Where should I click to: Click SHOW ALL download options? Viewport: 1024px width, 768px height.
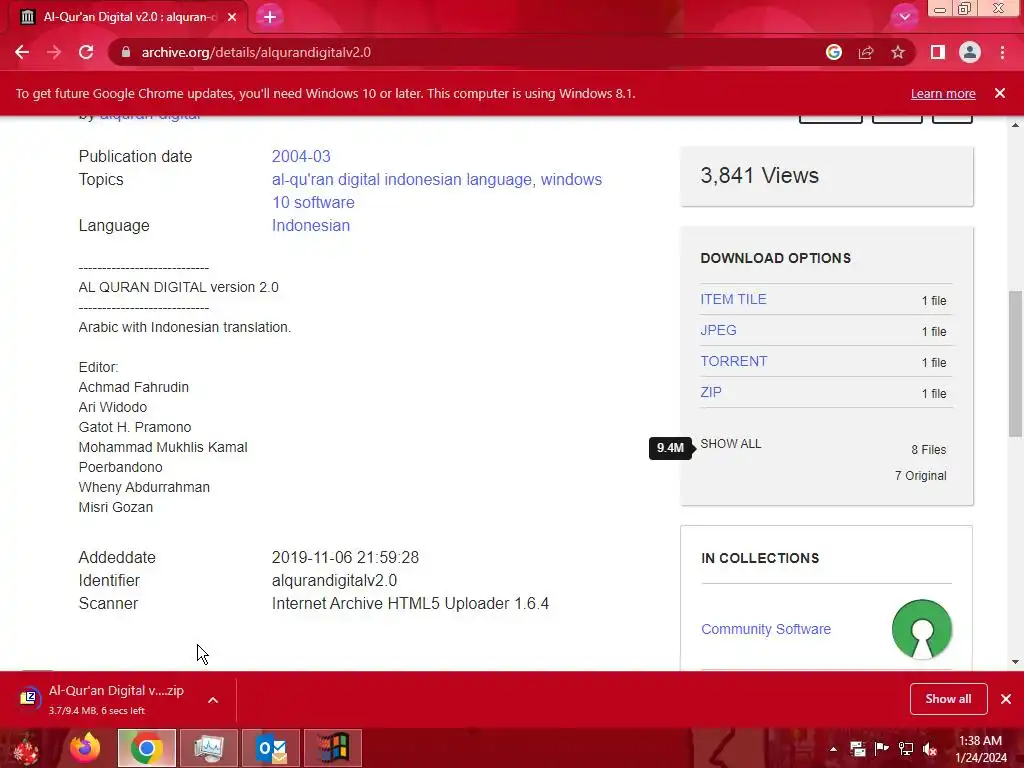click(x=730, y=443)
